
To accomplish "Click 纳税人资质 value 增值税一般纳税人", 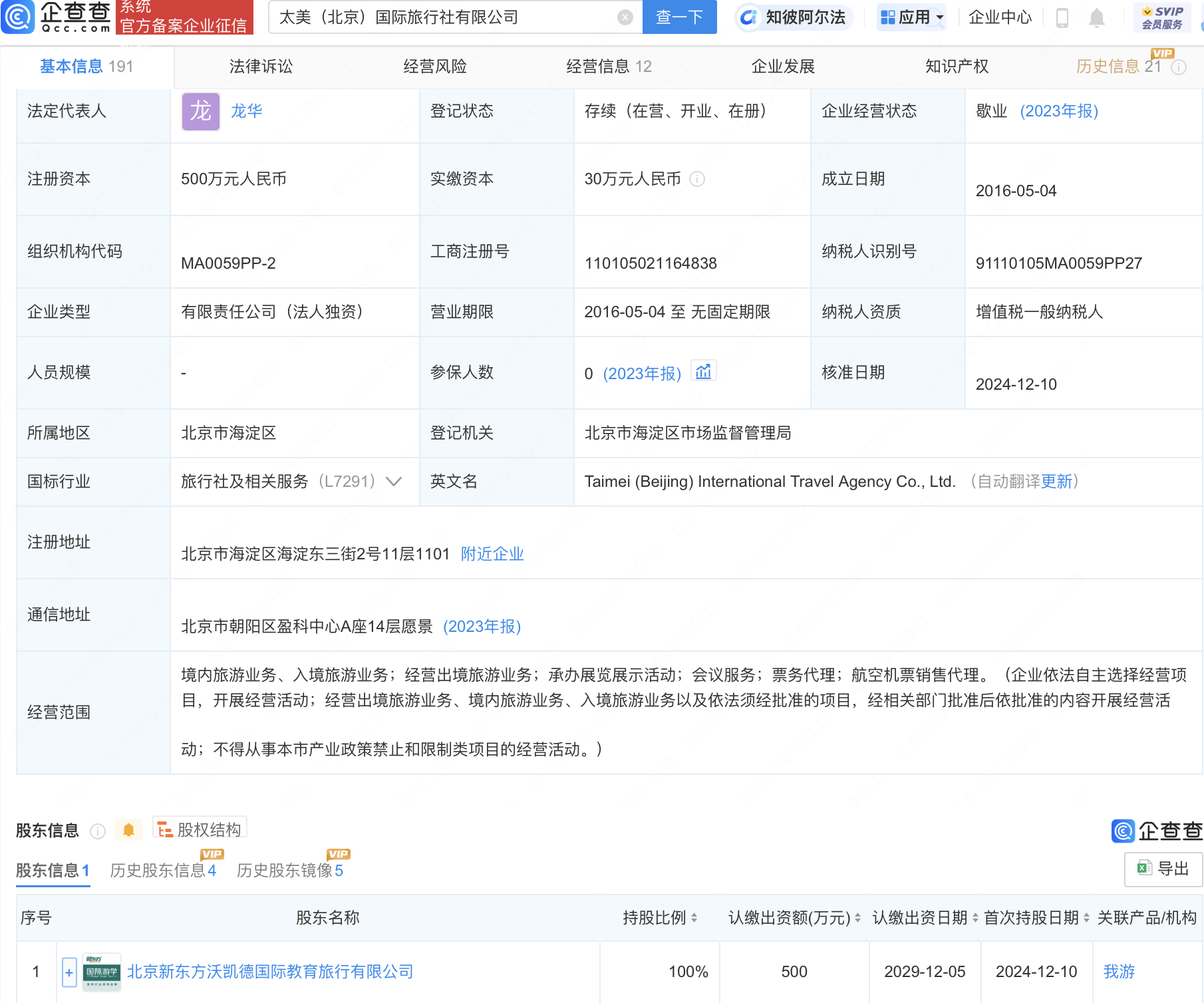I will (1039, 312).
